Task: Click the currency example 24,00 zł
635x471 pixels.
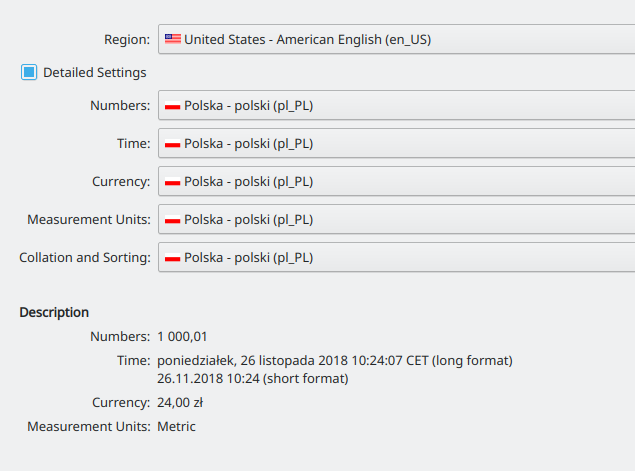Action: pos(180,403)
